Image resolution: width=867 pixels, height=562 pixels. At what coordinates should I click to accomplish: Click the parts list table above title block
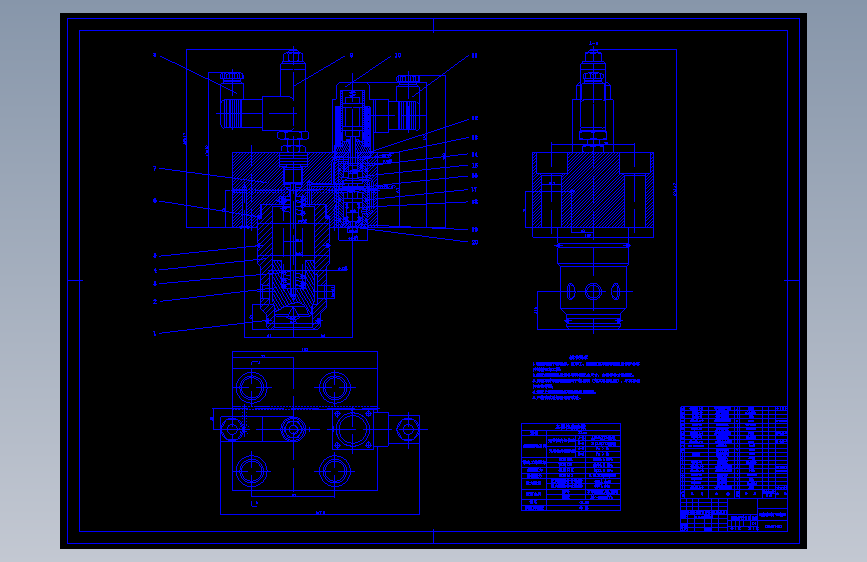[734, 452]
